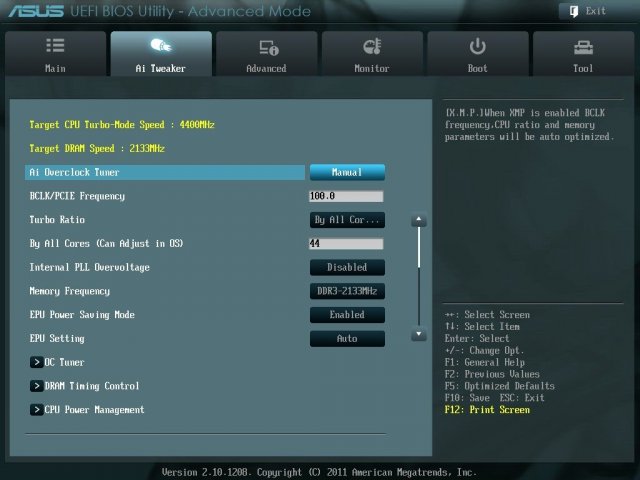Click the Tool tab printer icon

tap(583, 47)
